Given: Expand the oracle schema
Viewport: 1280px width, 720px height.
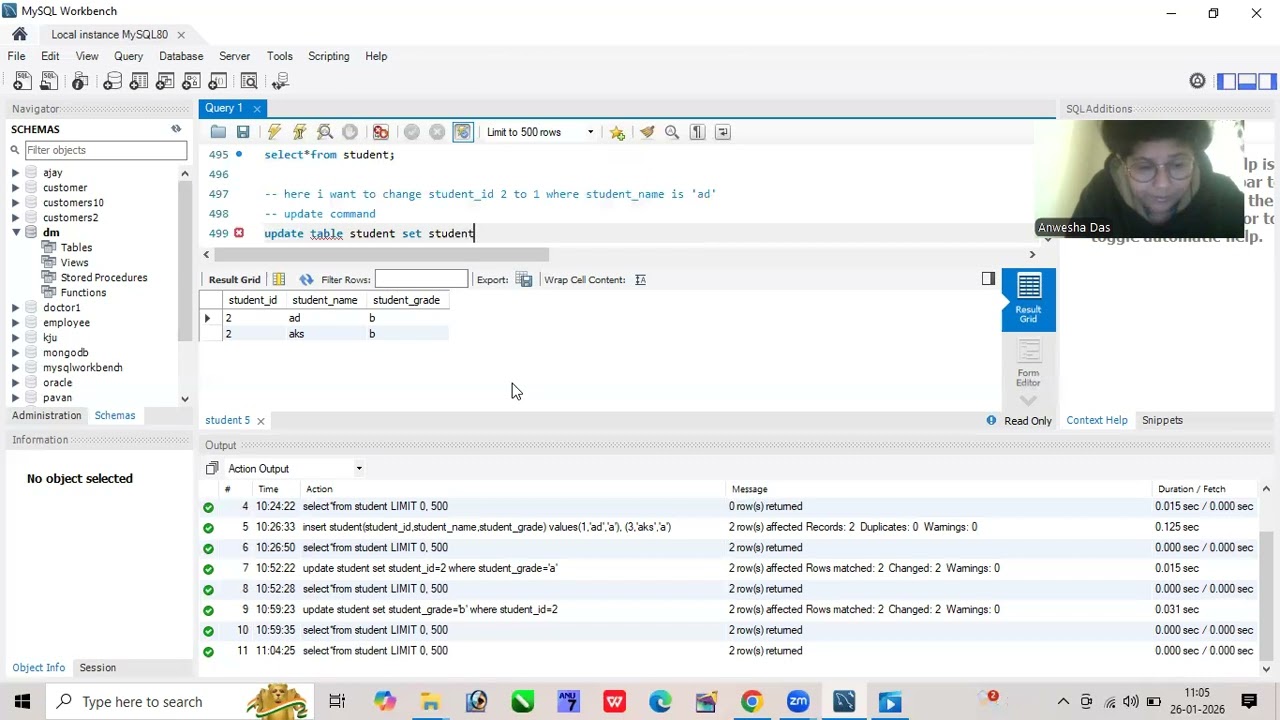Looking at the screenshot, I should pyautogui.click(x=16, y=383).
